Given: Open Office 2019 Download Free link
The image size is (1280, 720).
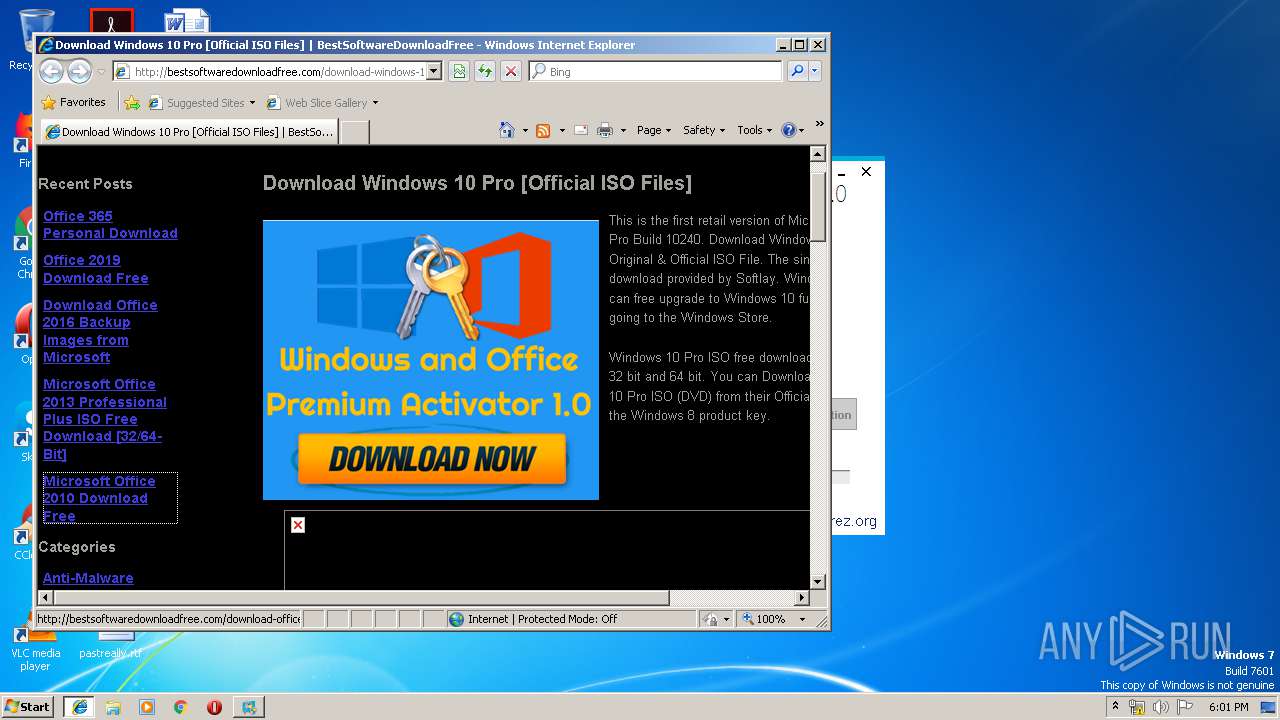Looking at the screenshot, I should 95,269.
